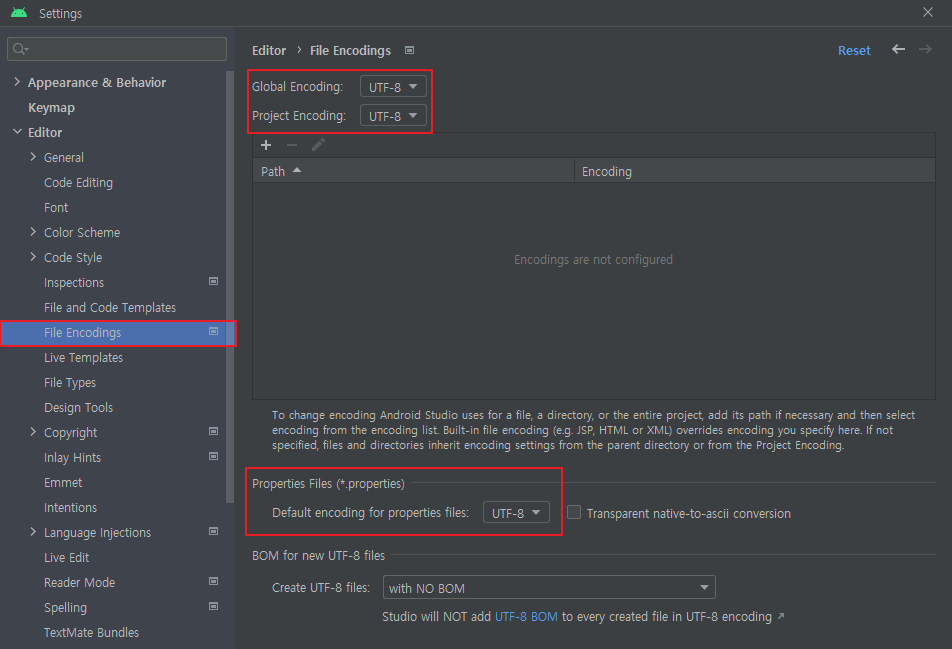
Task: Click the Path column header
Action: [413, 171]
